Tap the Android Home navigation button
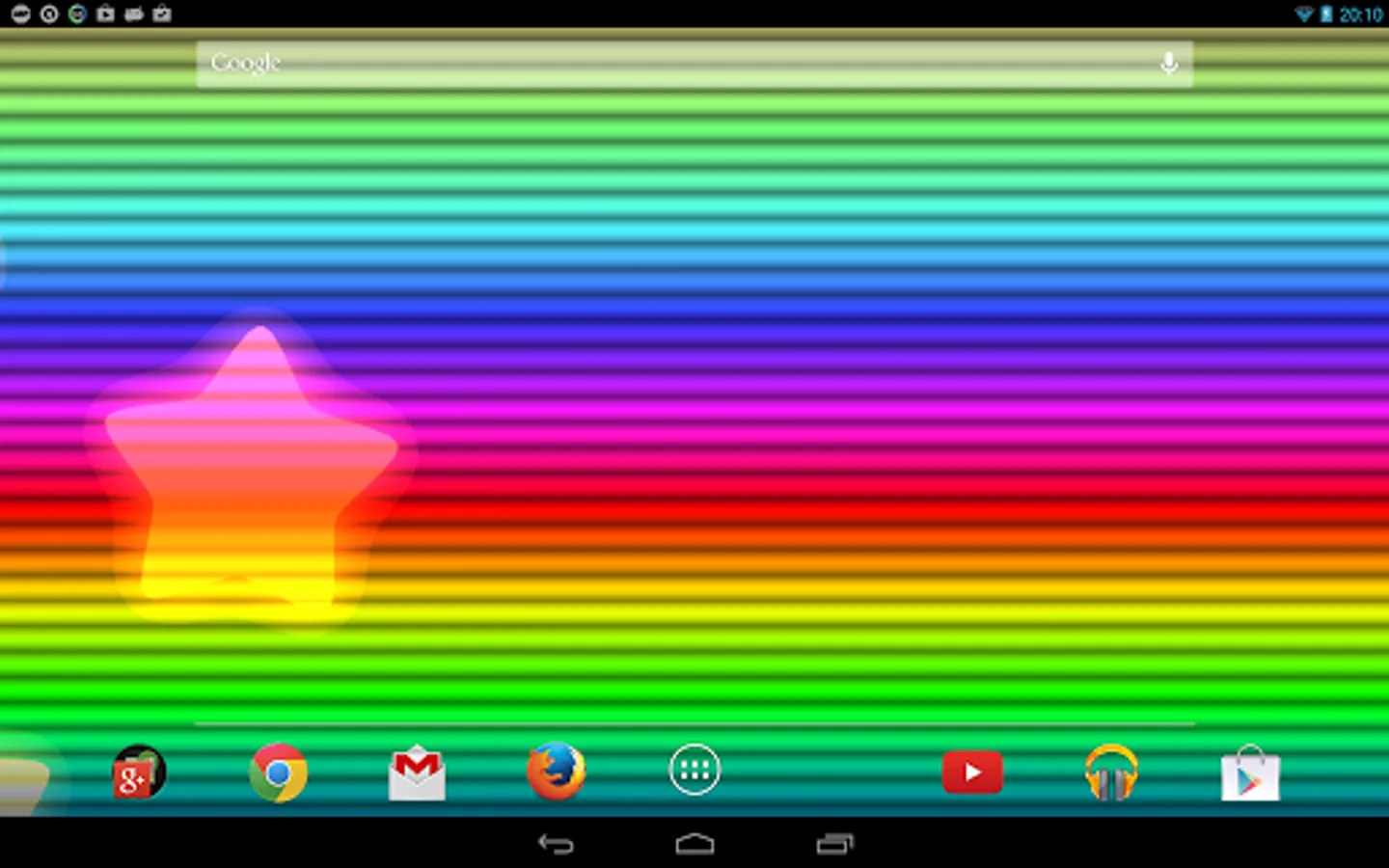This screenshot has height=868, width=1389. 694,845
